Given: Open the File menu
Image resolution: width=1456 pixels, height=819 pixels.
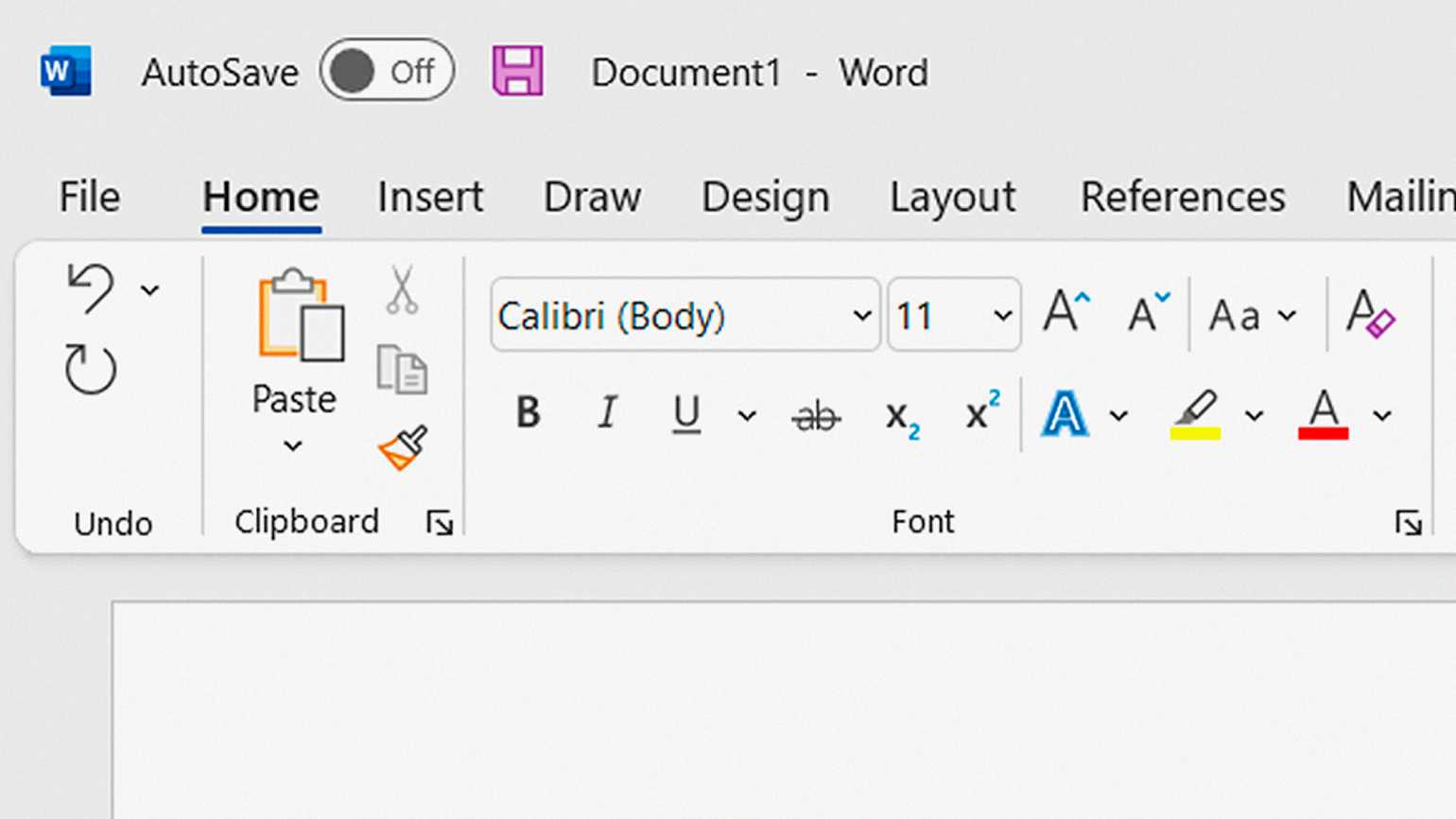Looking at the screenshot, I should coord(90,197).
